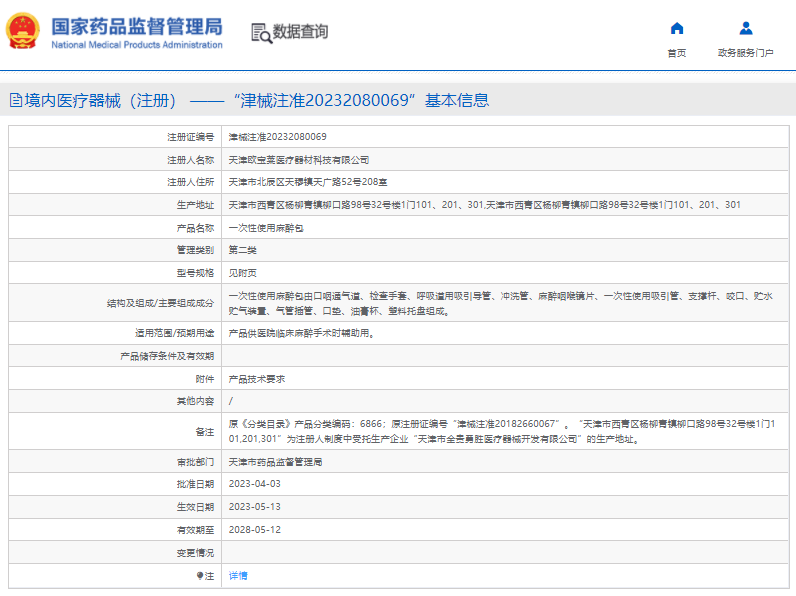This screenshot has width=796, height=596.
Task: Click the 产品储存条件及有效期 label
Action: (167, 356)
